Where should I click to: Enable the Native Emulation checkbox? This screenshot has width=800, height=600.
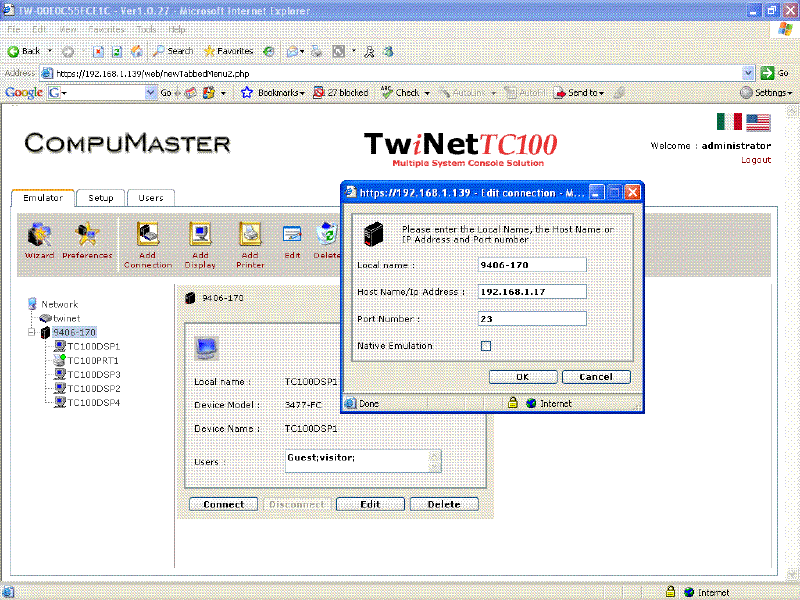[x=486, y=346]
